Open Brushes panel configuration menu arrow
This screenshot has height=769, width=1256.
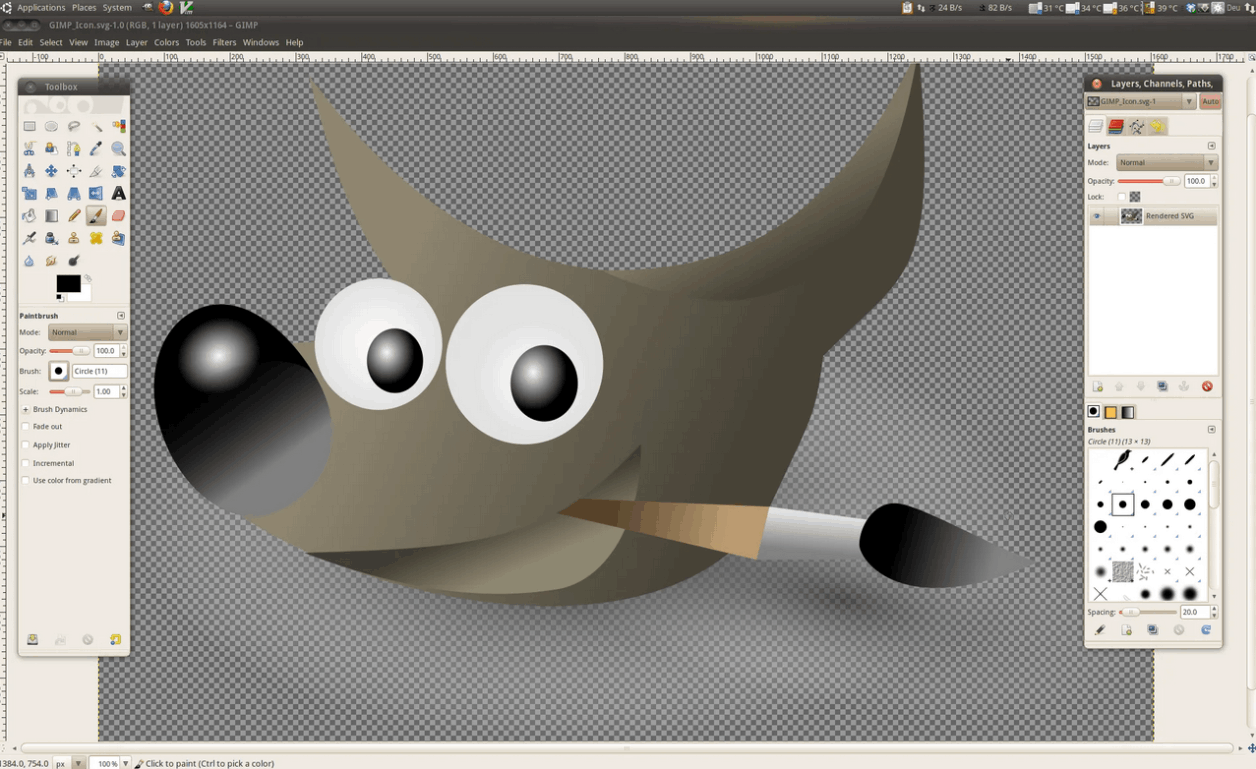click(x=1211, y=430)
